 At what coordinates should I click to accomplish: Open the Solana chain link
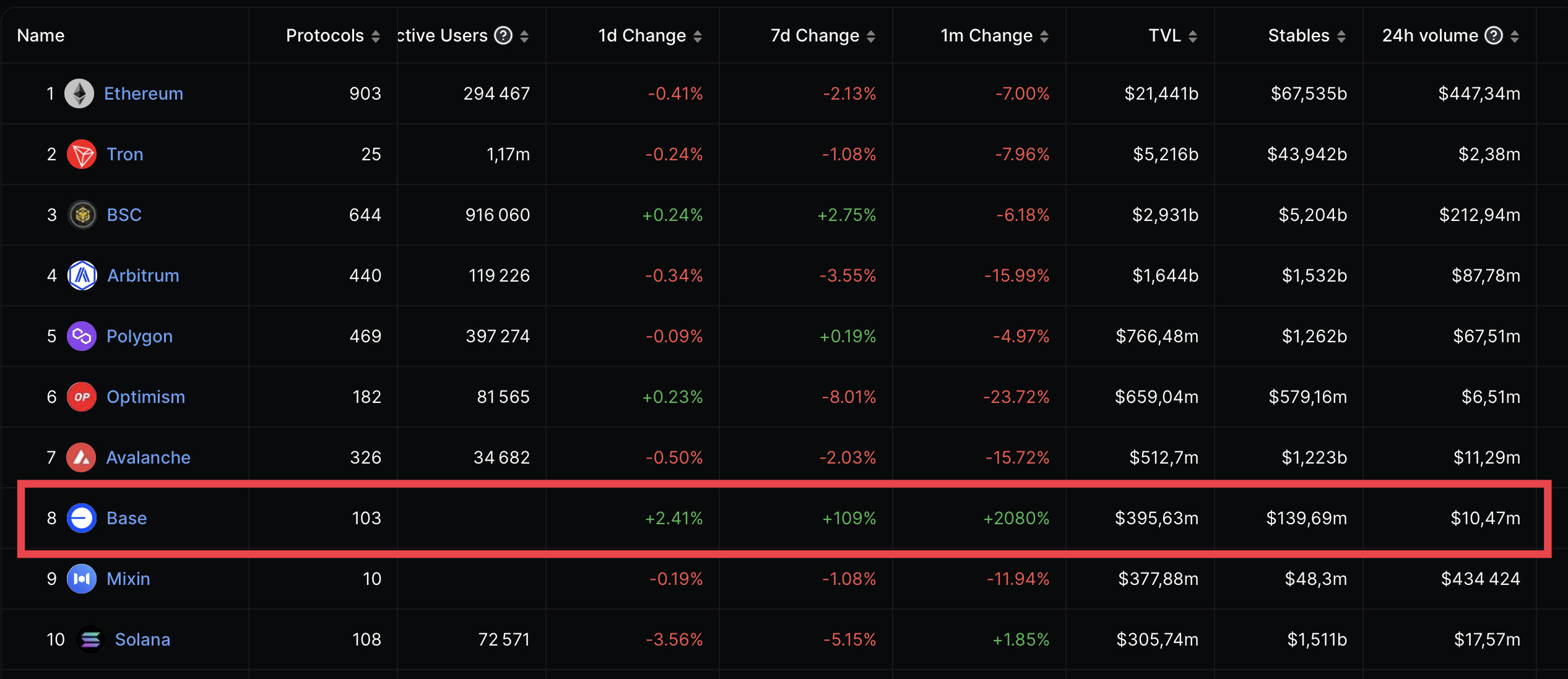click(x=142, y=639)
